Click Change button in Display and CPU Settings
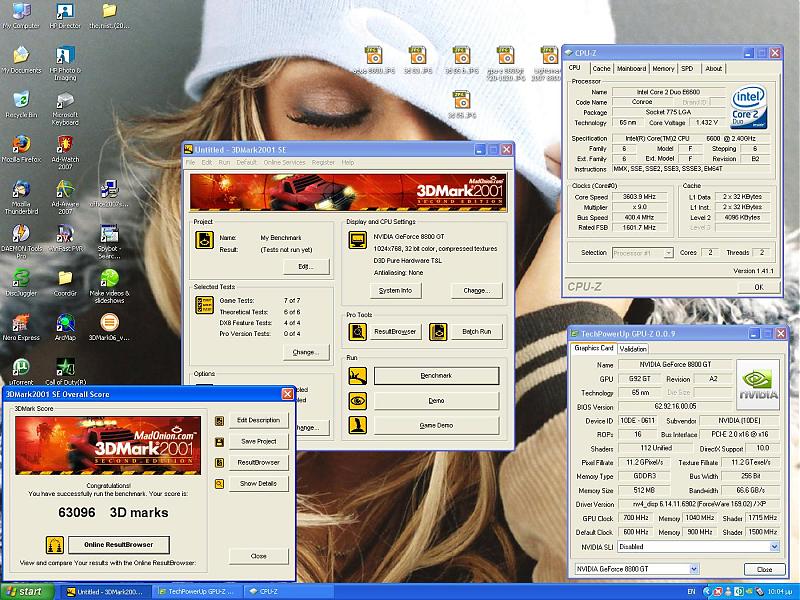This screenshot has height=600, width=800. [477, 290]
